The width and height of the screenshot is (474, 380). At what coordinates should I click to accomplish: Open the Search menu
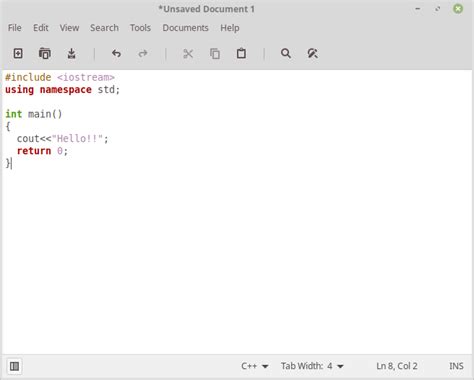[104, 28]
